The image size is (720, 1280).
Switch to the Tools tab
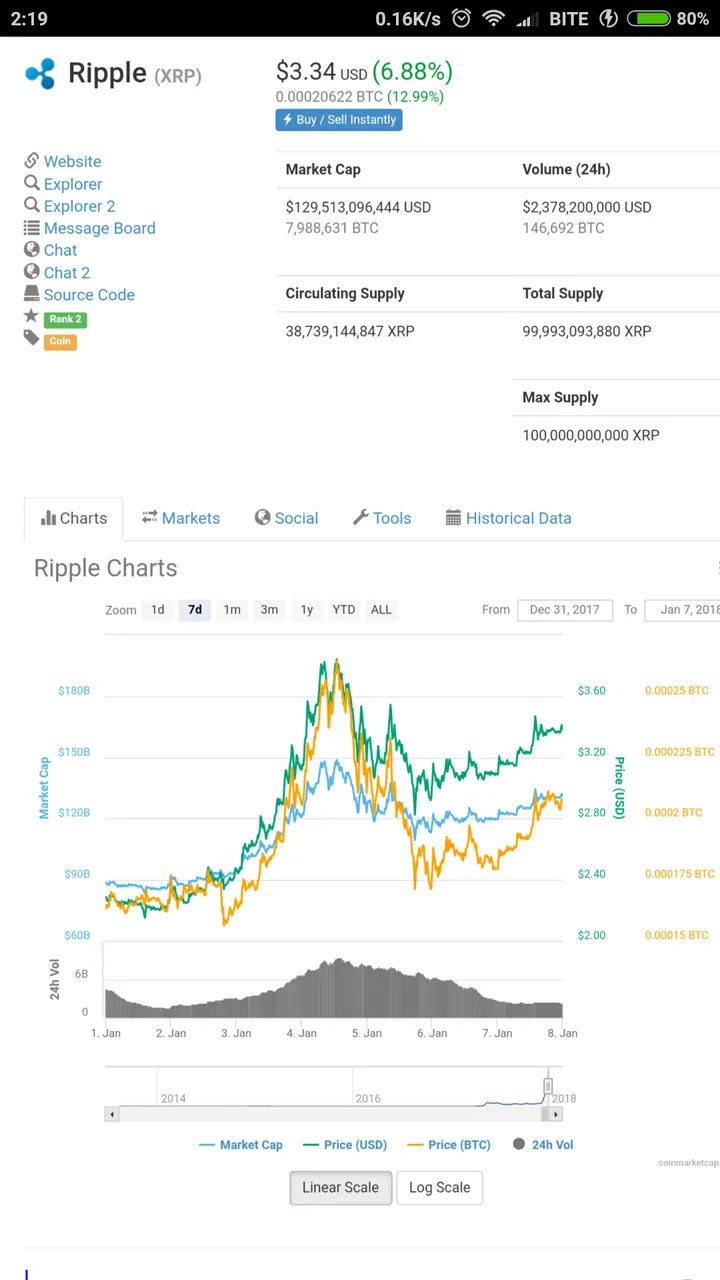click(382, 518)
